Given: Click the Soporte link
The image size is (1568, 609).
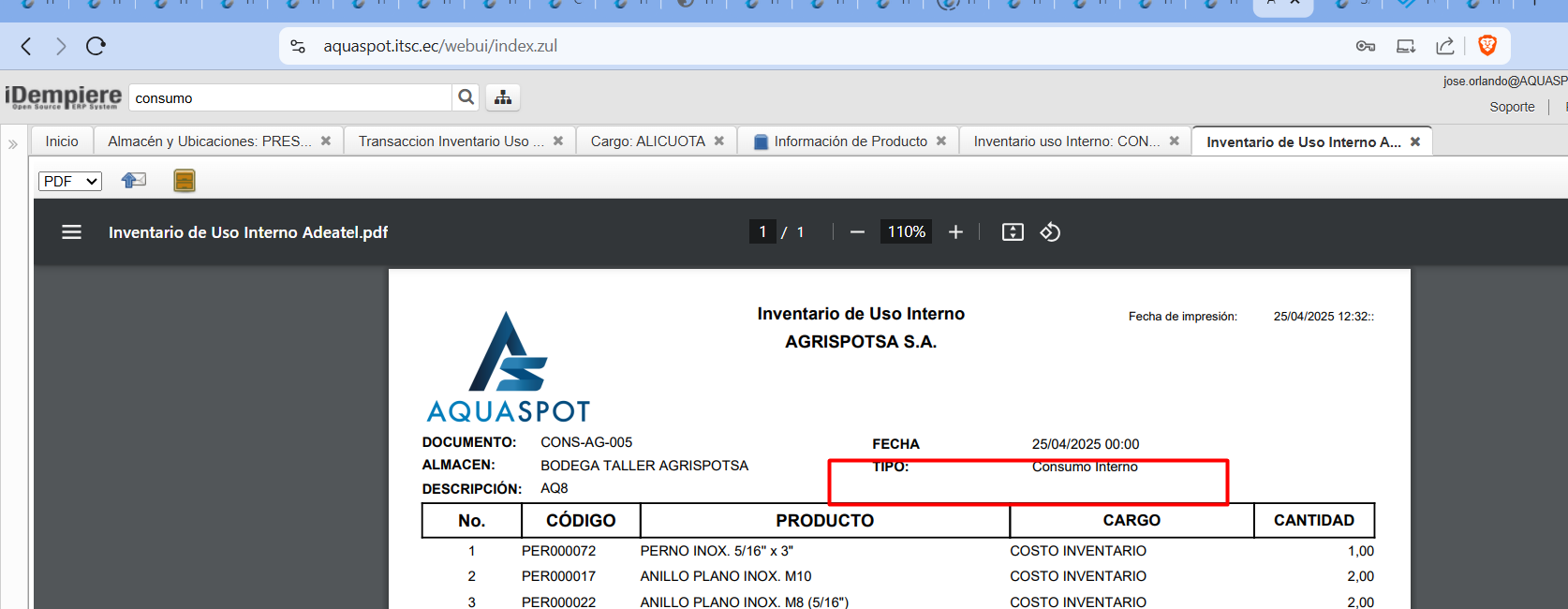Looking at the screenshot, I should tap(1512, 107).
